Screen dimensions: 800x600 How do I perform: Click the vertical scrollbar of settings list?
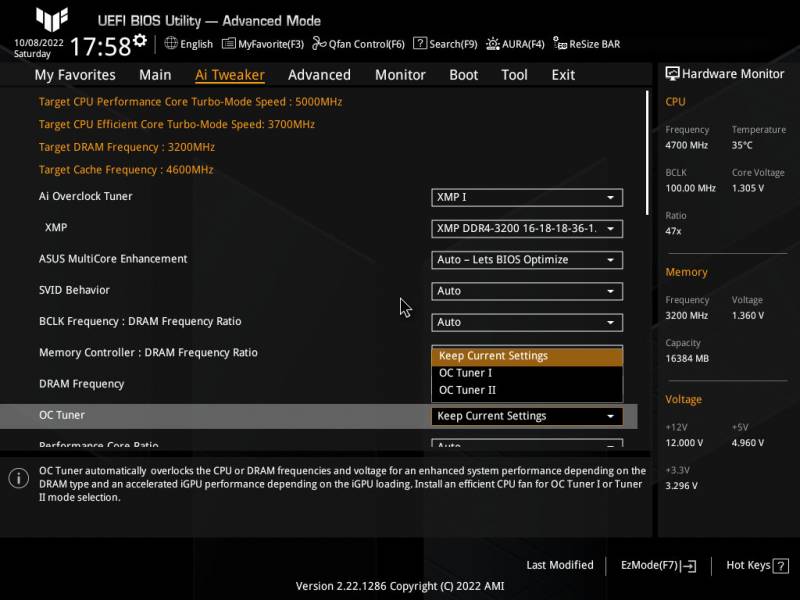coord(647,153)
